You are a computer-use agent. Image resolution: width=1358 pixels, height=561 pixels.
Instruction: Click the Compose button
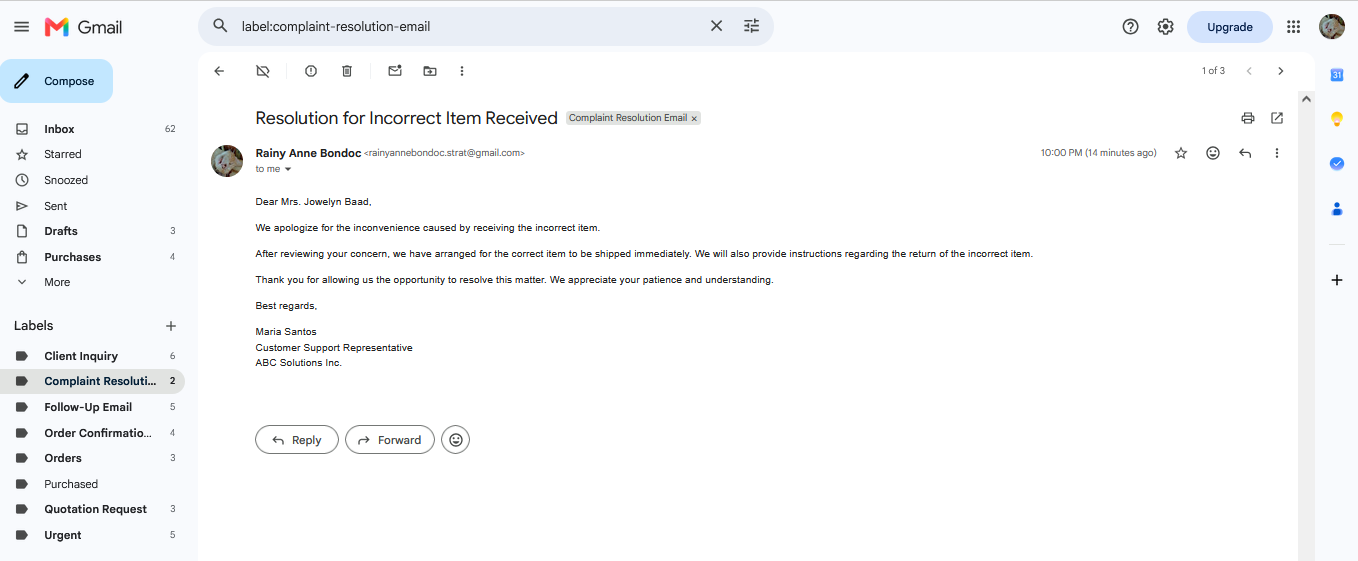(x=56, y=81)
